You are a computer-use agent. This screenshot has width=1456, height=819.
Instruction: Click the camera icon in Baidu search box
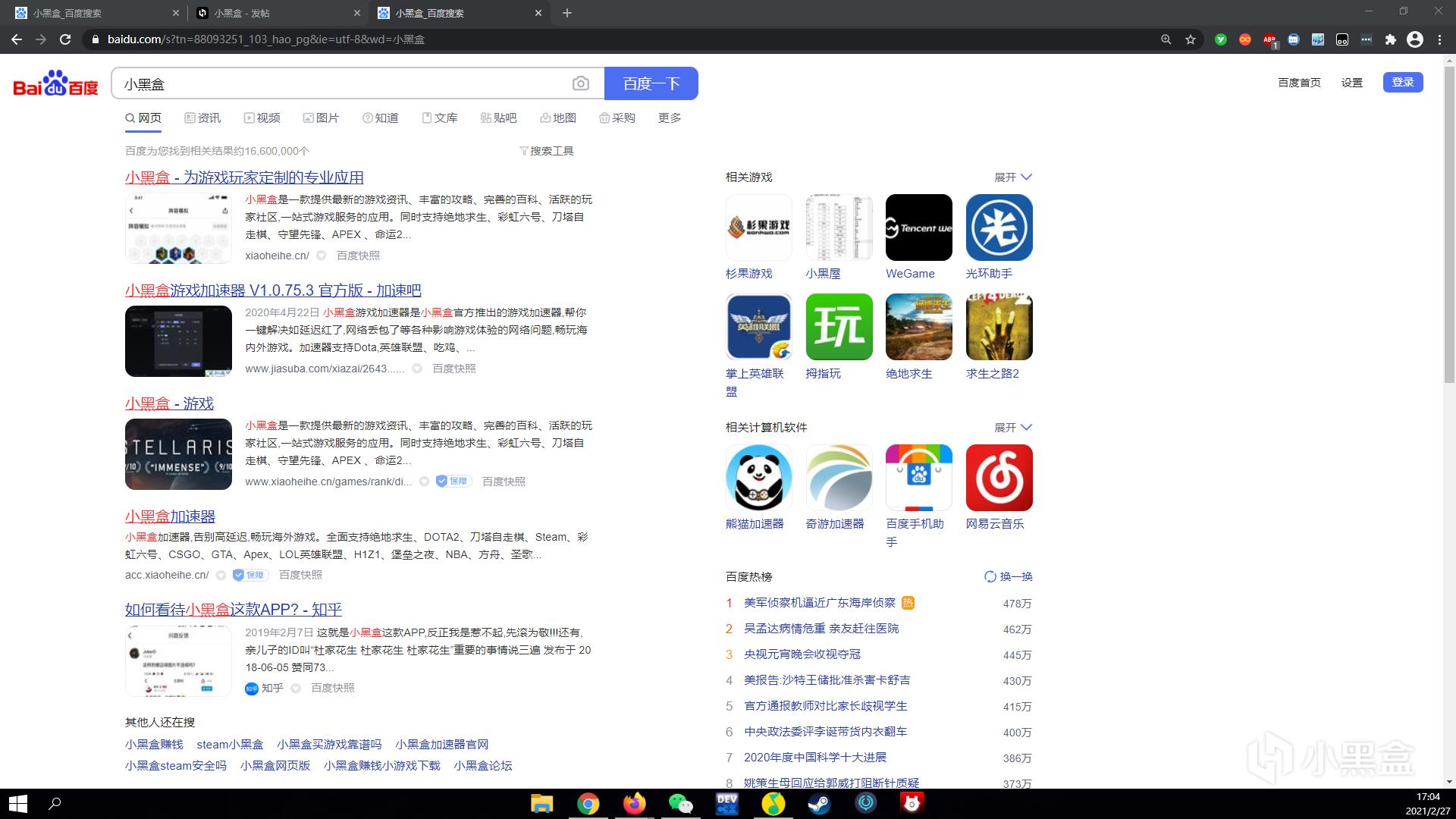coord(580,83)
